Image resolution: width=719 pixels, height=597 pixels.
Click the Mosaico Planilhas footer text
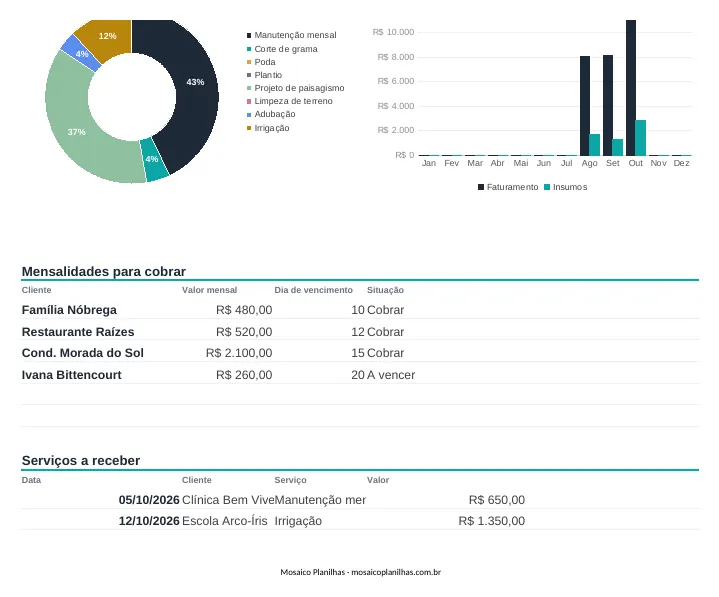tap(360, 572)
